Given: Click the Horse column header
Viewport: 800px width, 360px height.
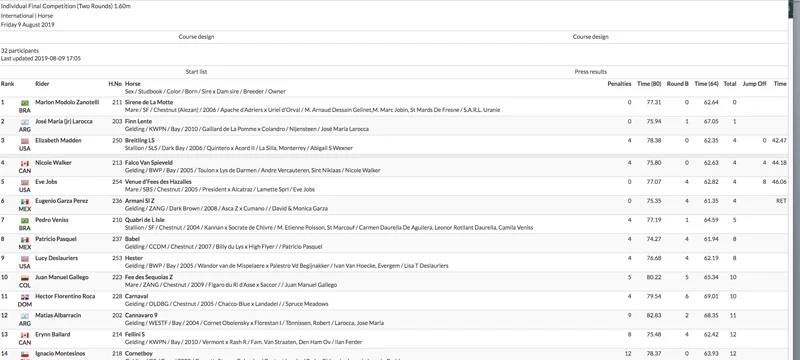Looking at the screenshot, I should (133, 84).
